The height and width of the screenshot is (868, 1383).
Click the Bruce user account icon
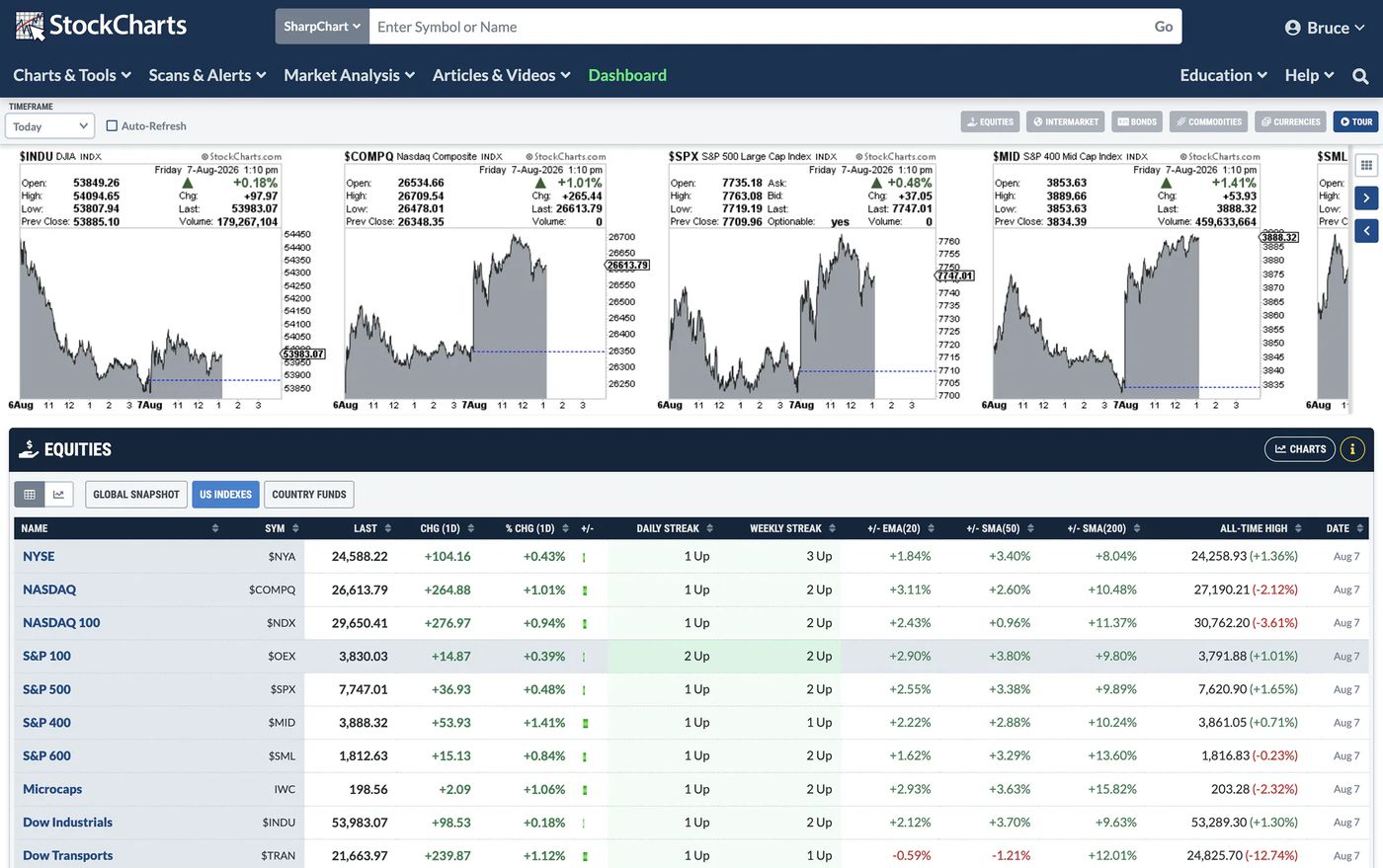(1292, 28)
